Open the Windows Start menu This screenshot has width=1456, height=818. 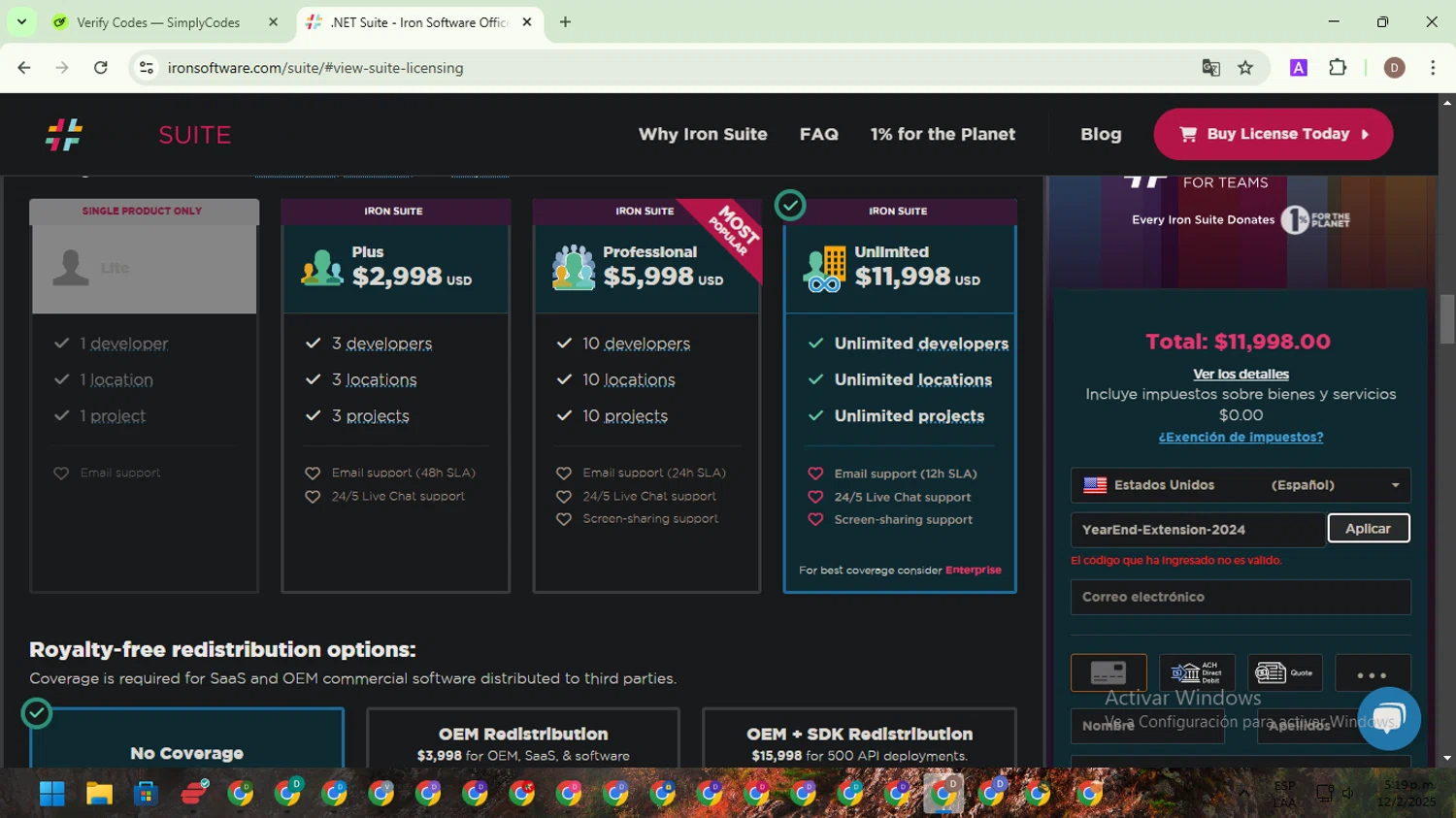(x=52, y=794)
